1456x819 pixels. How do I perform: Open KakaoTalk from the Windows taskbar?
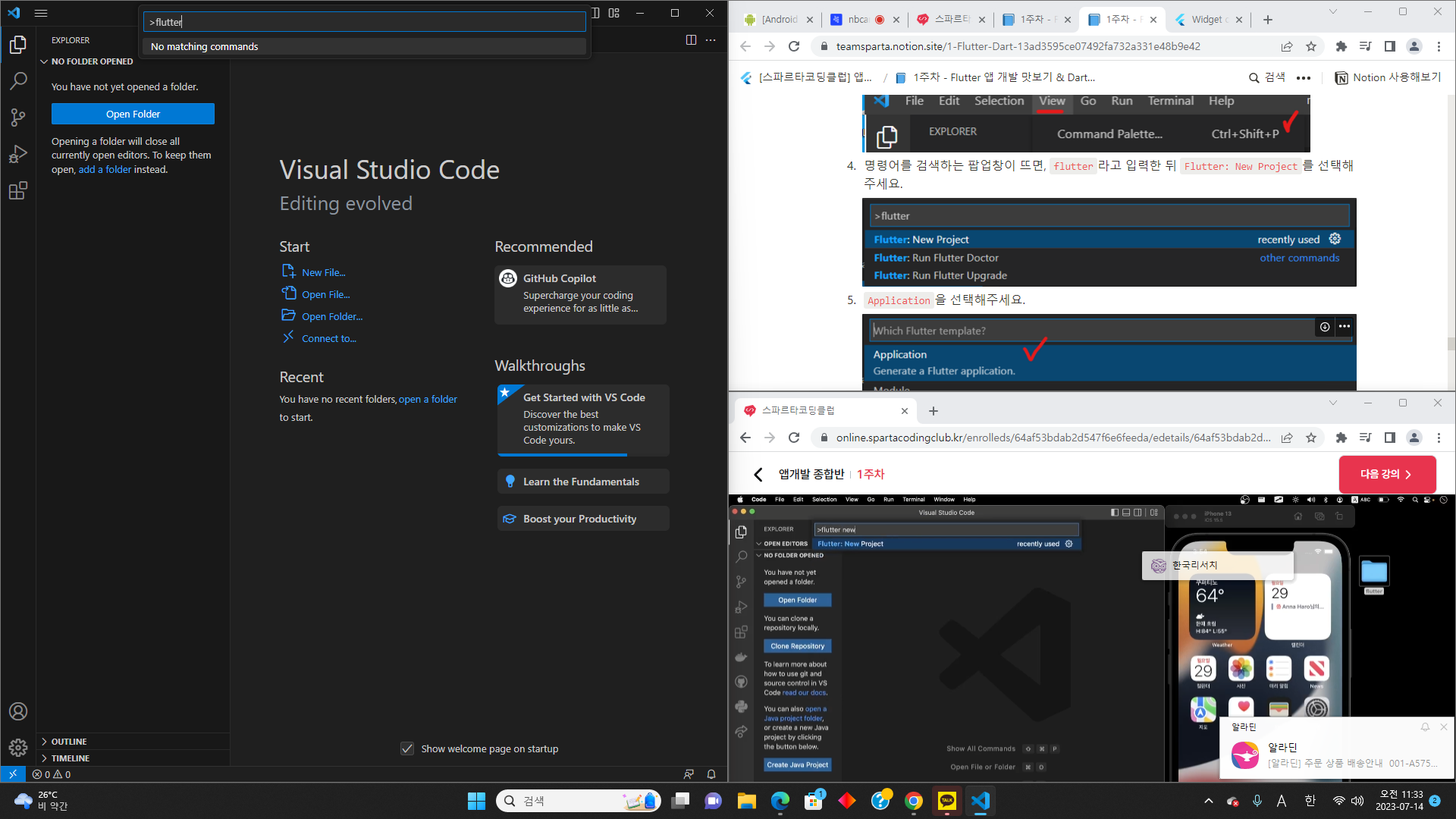click(x=947, y=801)
